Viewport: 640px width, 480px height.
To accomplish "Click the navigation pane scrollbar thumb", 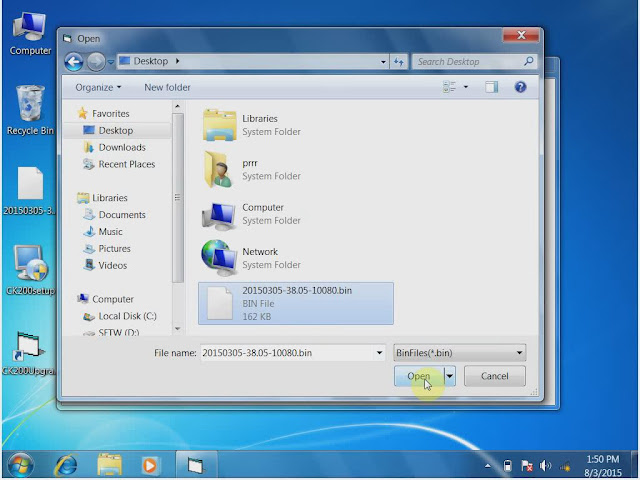I will 178,198.
